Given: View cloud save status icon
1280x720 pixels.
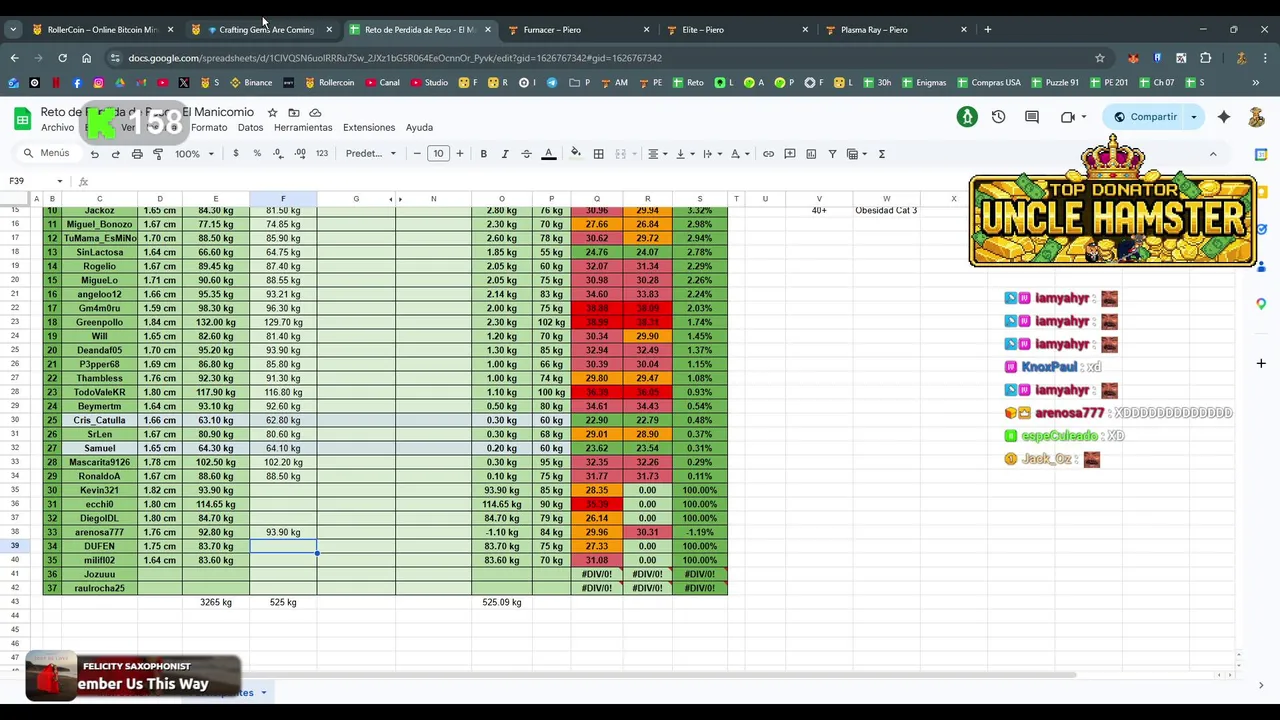Looking at the screenshot, I should 316,113.
